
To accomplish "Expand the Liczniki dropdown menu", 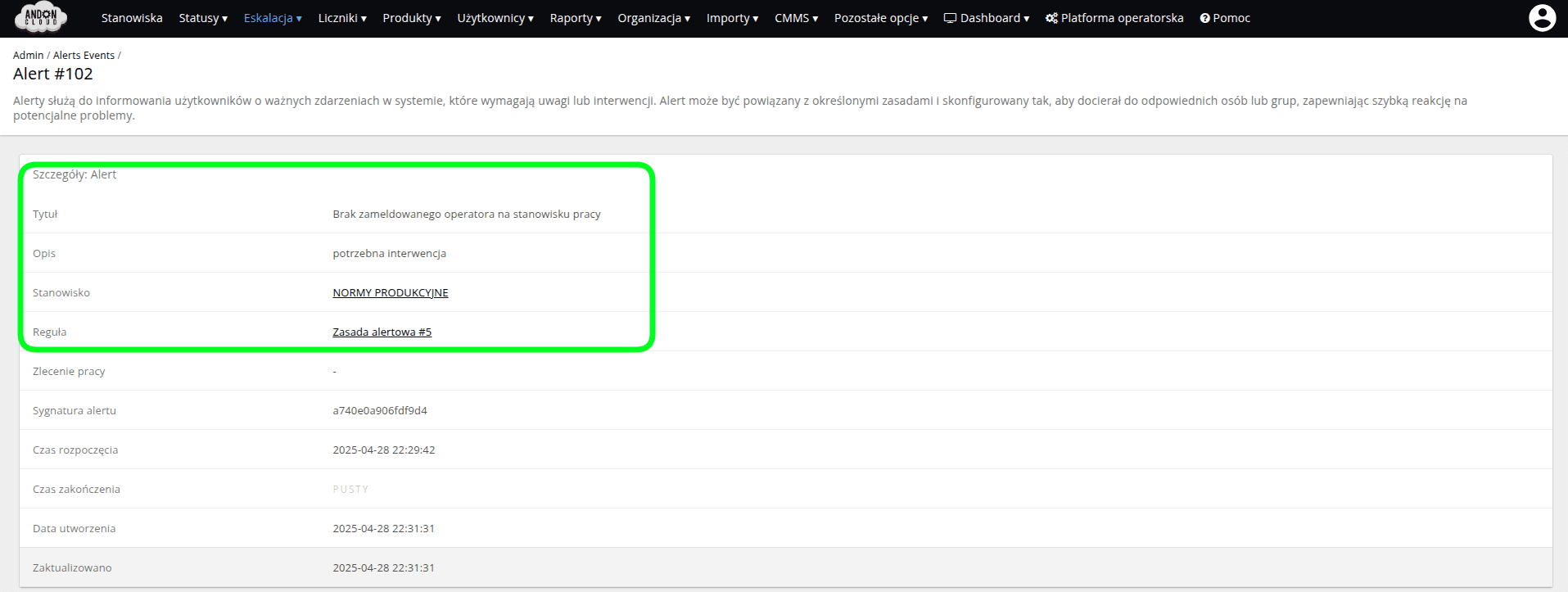I will (x=342, y=18).
